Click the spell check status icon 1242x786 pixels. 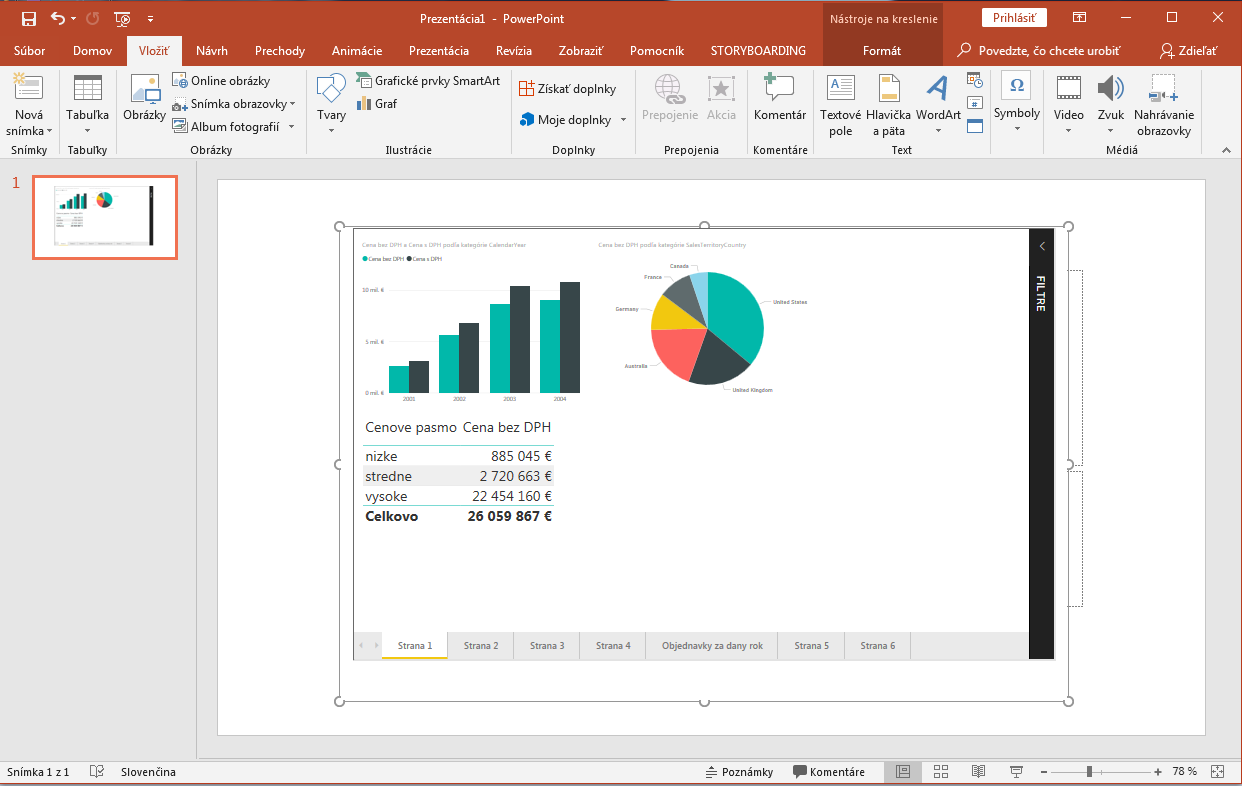[x=97, y=772]
